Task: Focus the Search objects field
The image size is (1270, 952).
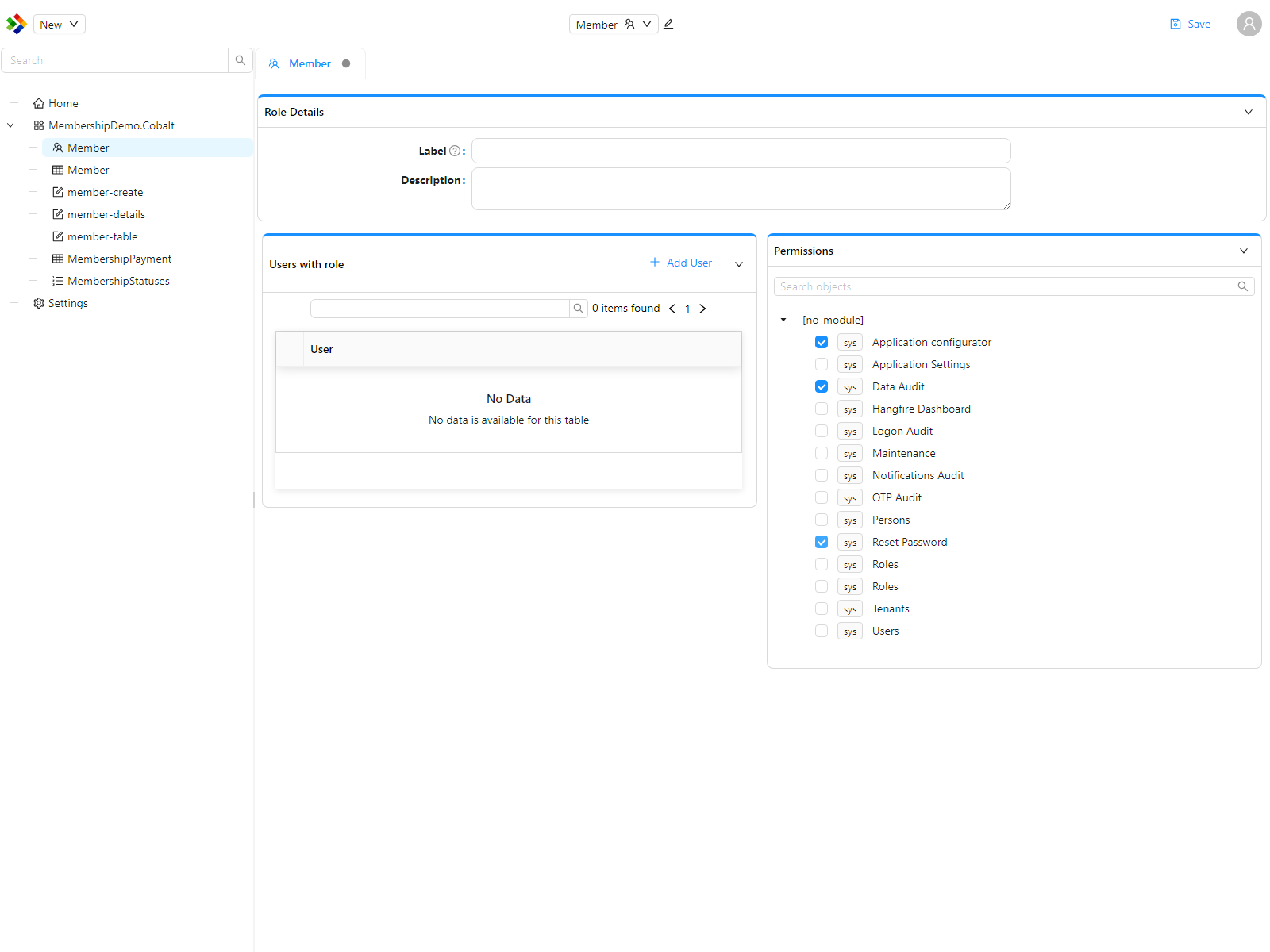Action: [x=1005, y=286]
